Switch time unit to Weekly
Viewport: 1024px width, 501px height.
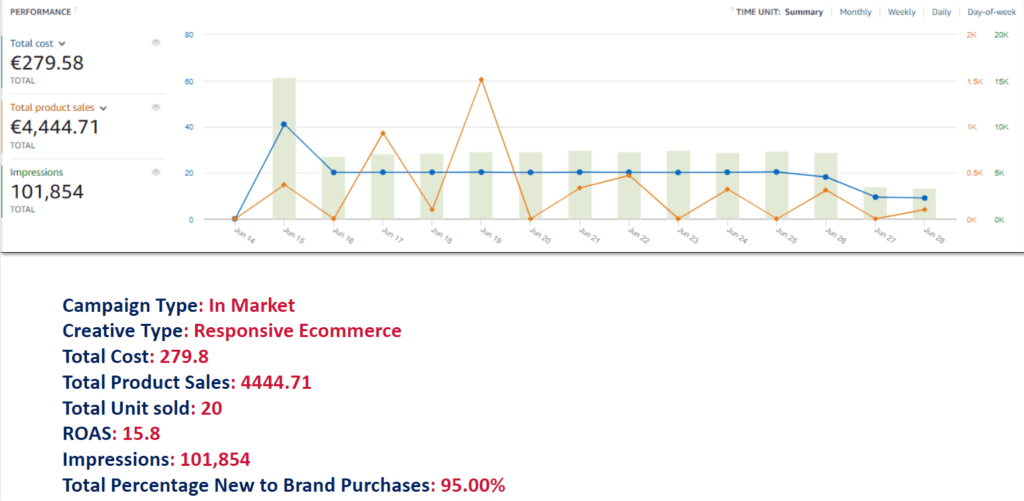[901, 12]
